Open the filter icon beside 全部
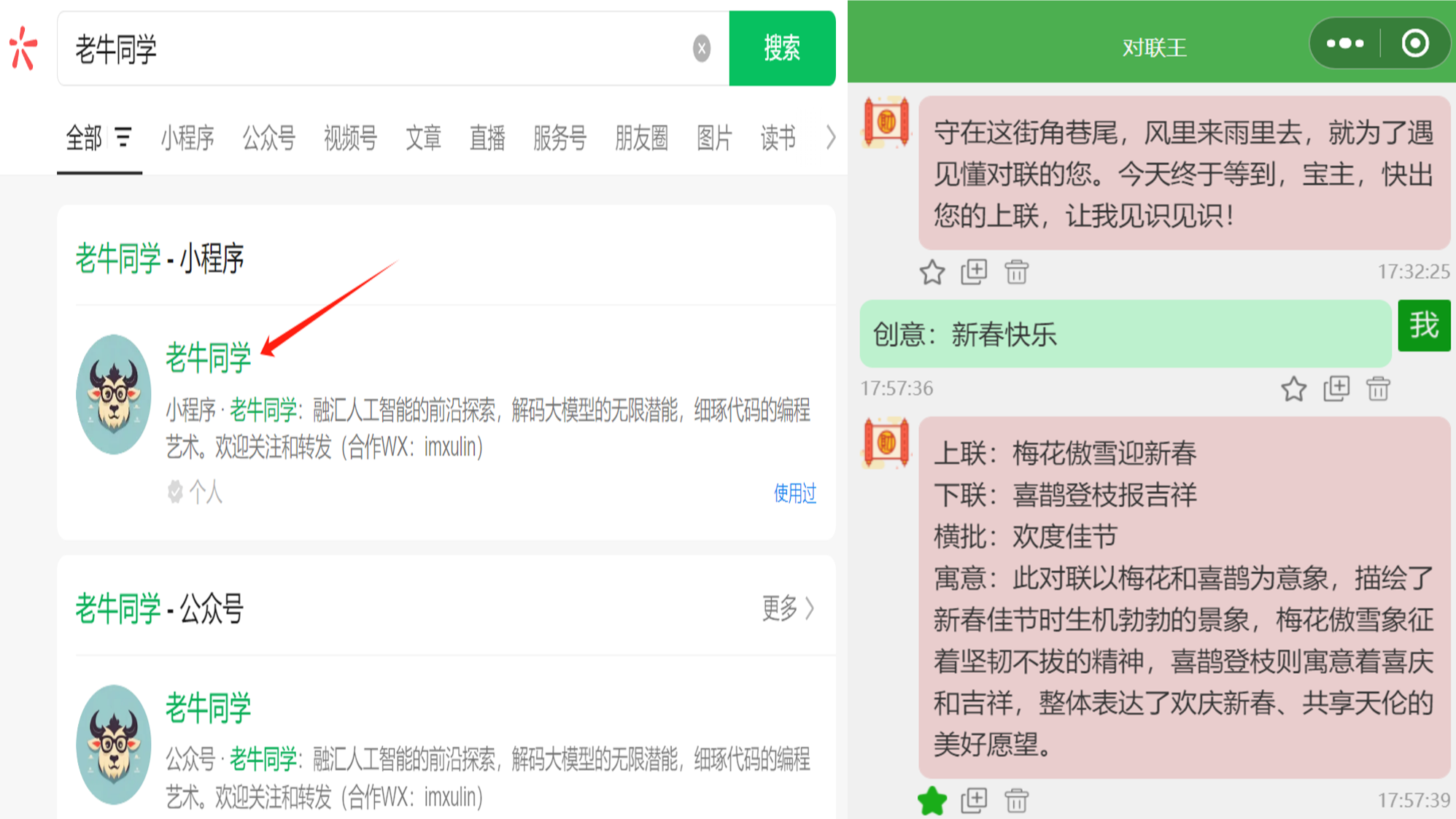This screenshot has width=1456, height=819. click(x=124, y=136)
